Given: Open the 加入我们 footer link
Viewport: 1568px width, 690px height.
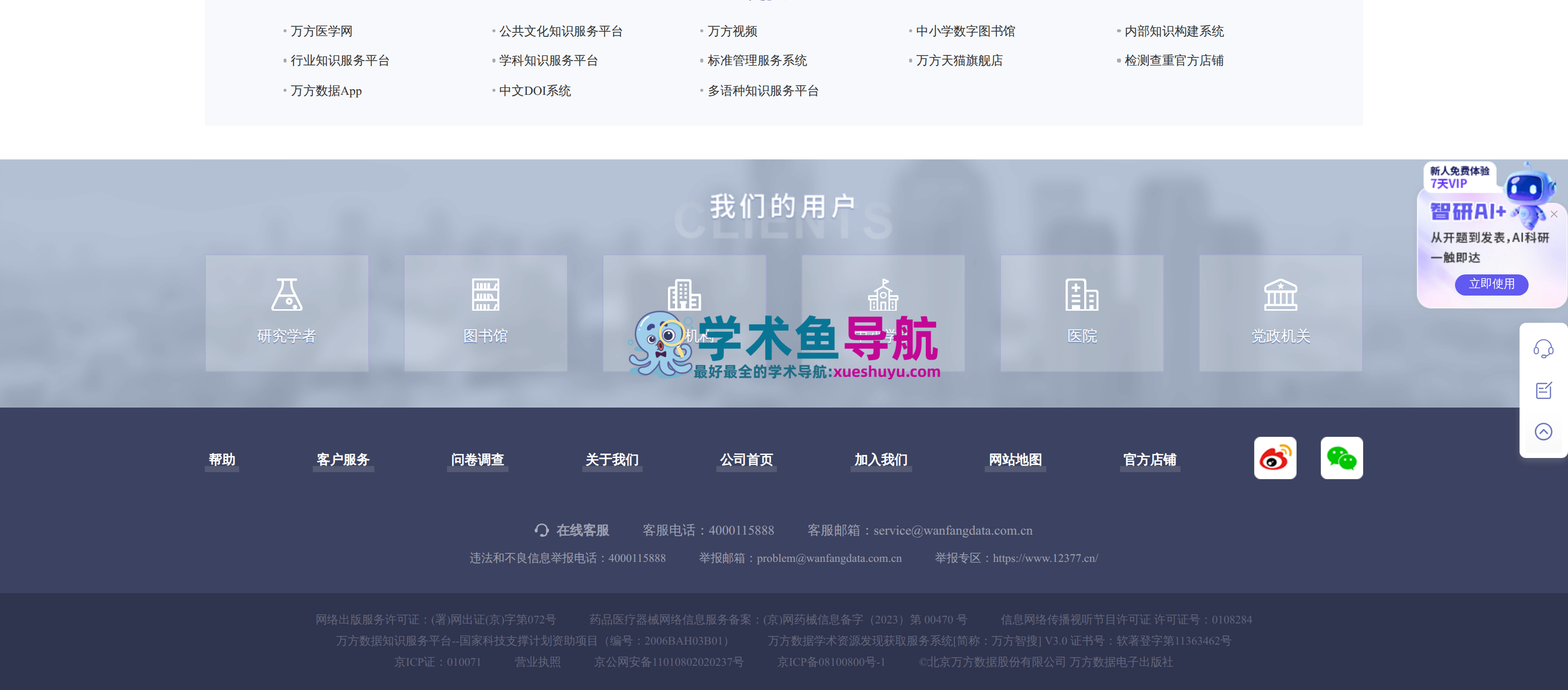Looking at the screenshot, I should point(881,459).
